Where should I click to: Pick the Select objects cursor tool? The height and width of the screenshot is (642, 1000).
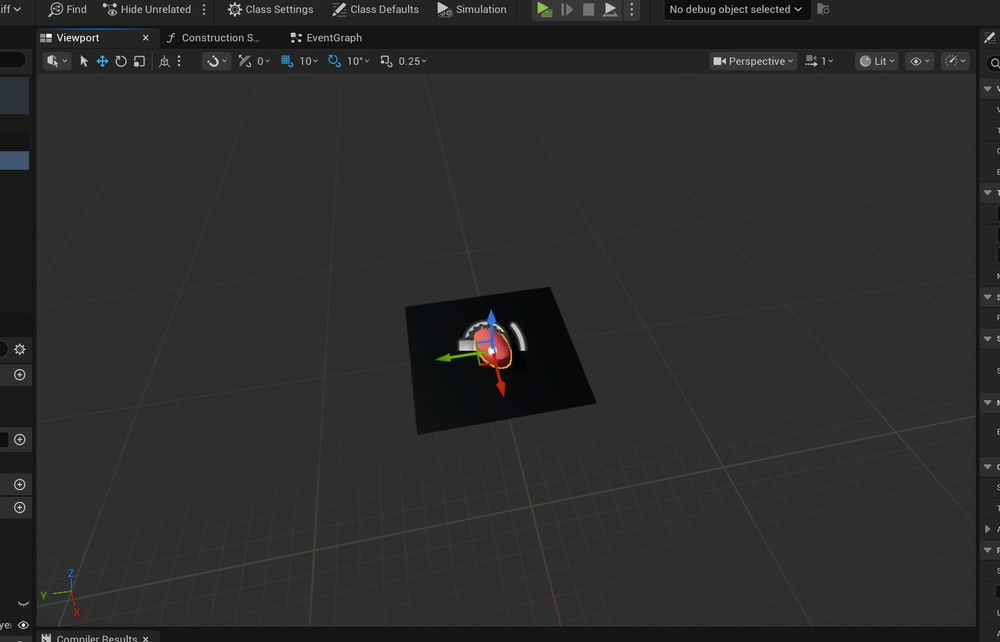(84, 61)
